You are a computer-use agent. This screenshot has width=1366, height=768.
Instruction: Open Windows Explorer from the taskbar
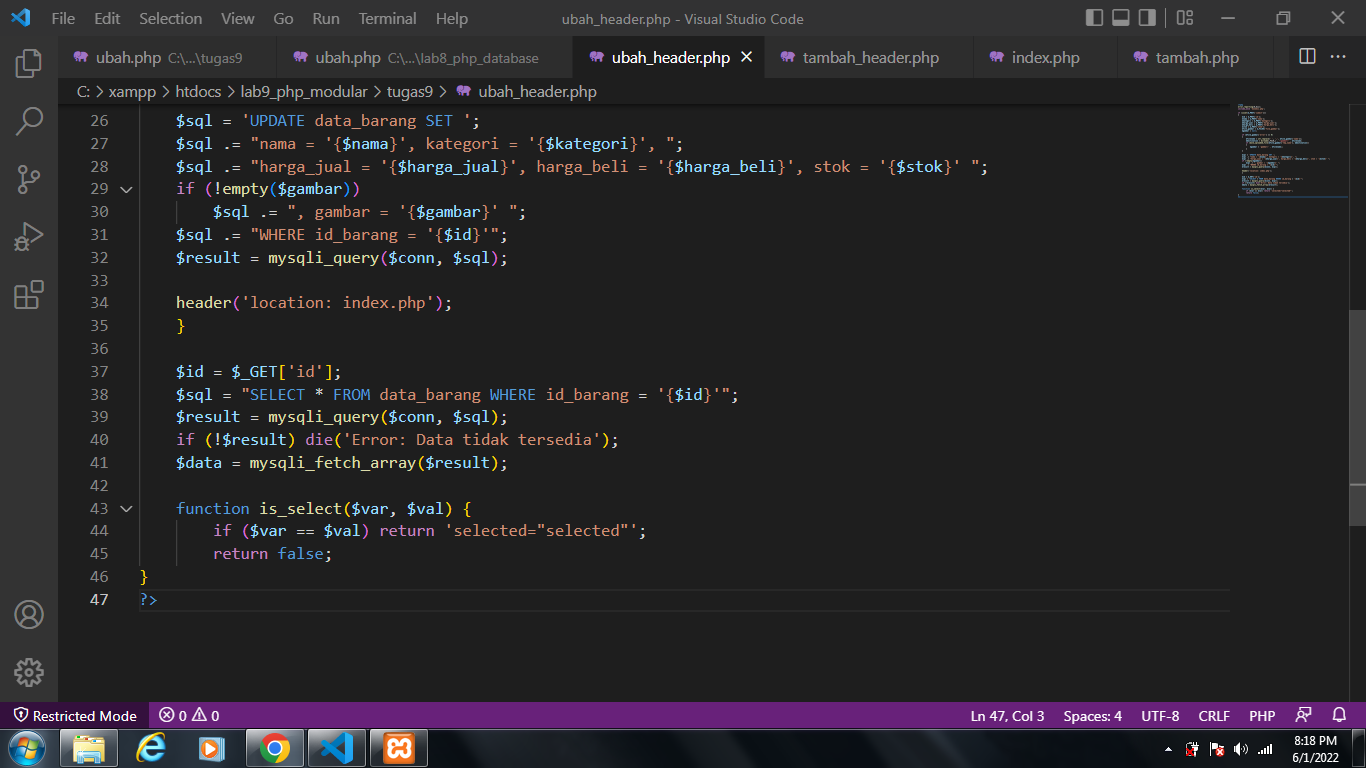(89, 748)
